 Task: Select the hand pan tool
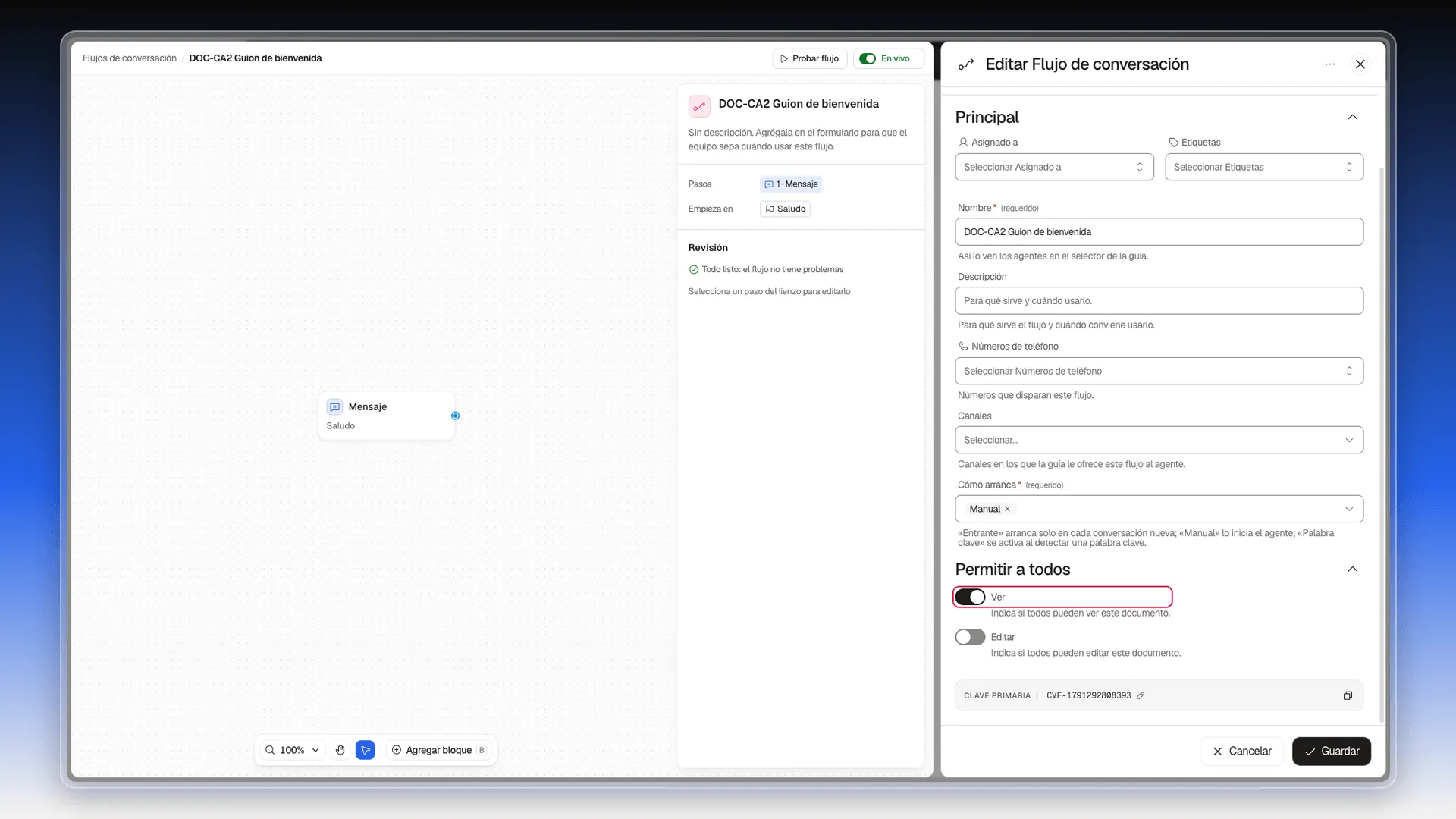point(340,750)
